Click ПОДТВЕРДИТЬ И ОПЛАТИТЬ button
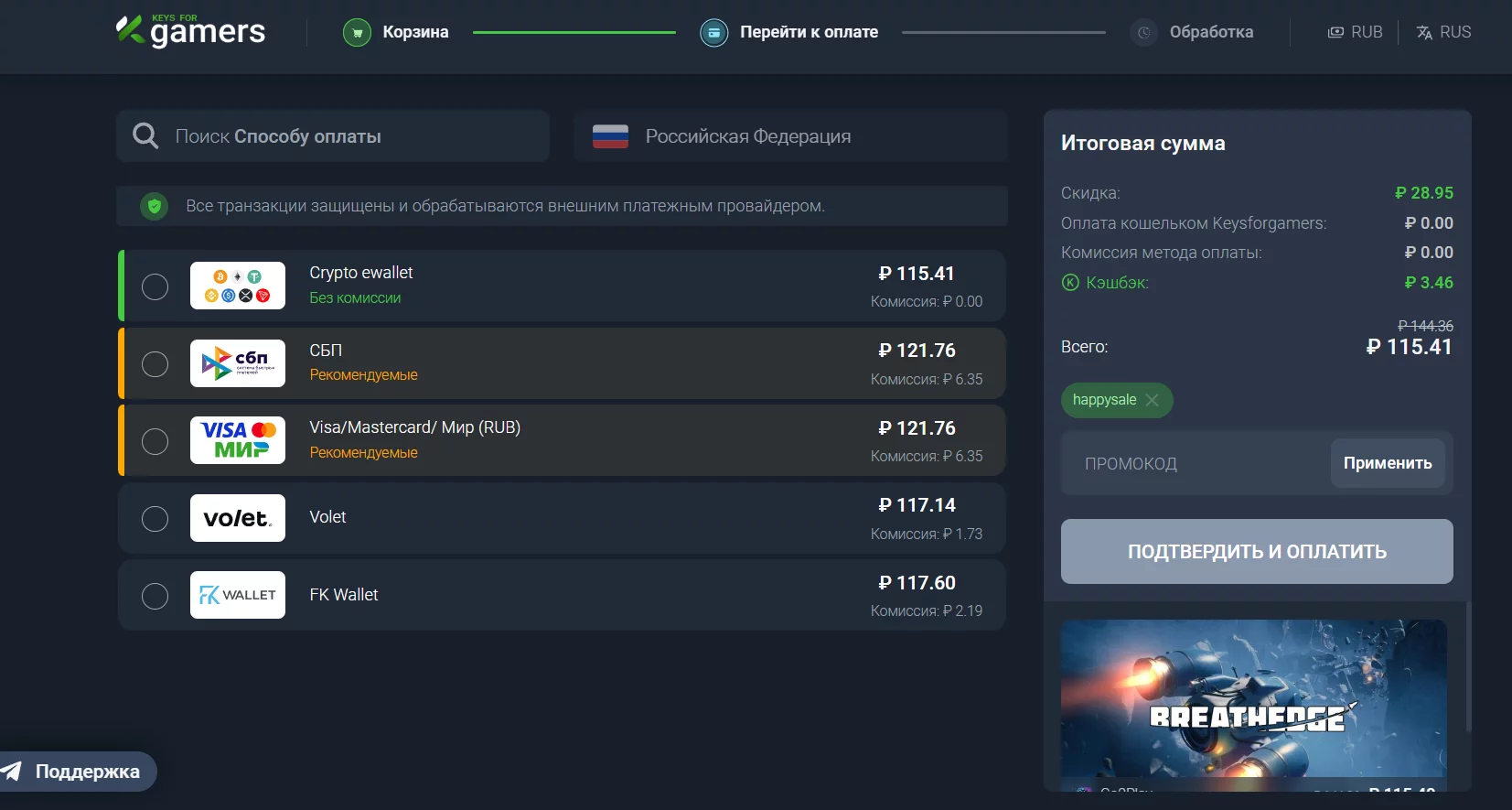 (x=1257, y=551)
